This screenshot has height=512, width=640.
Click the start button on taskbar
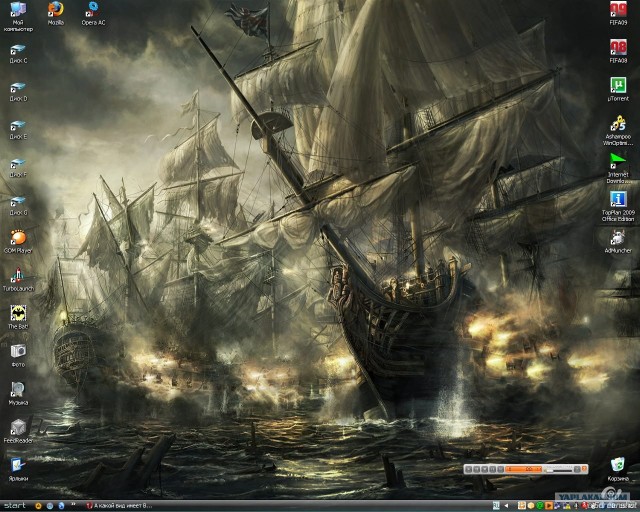[15, 505]
